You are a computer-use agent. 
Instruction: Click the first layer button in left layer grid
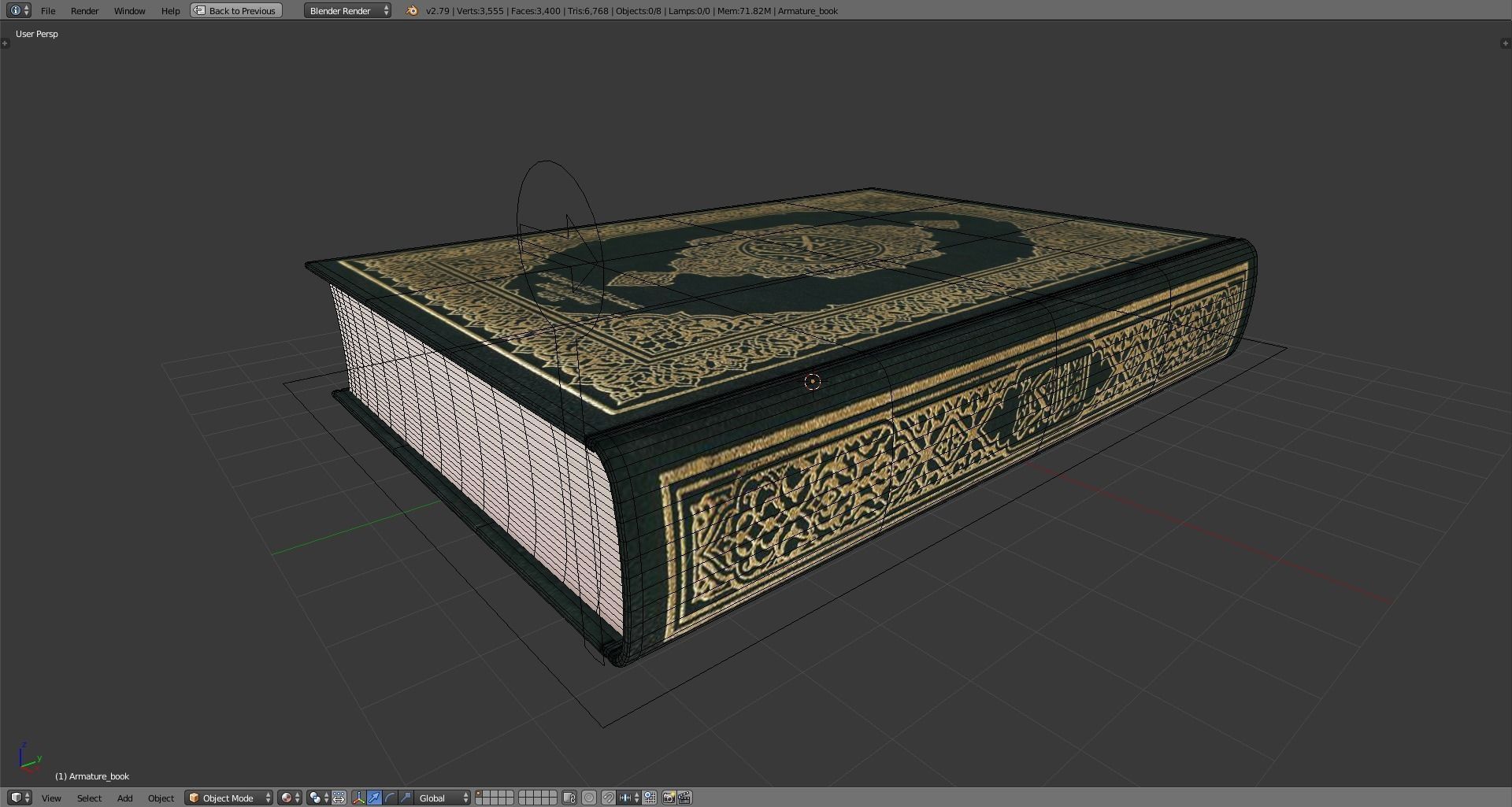coord(480,794)
